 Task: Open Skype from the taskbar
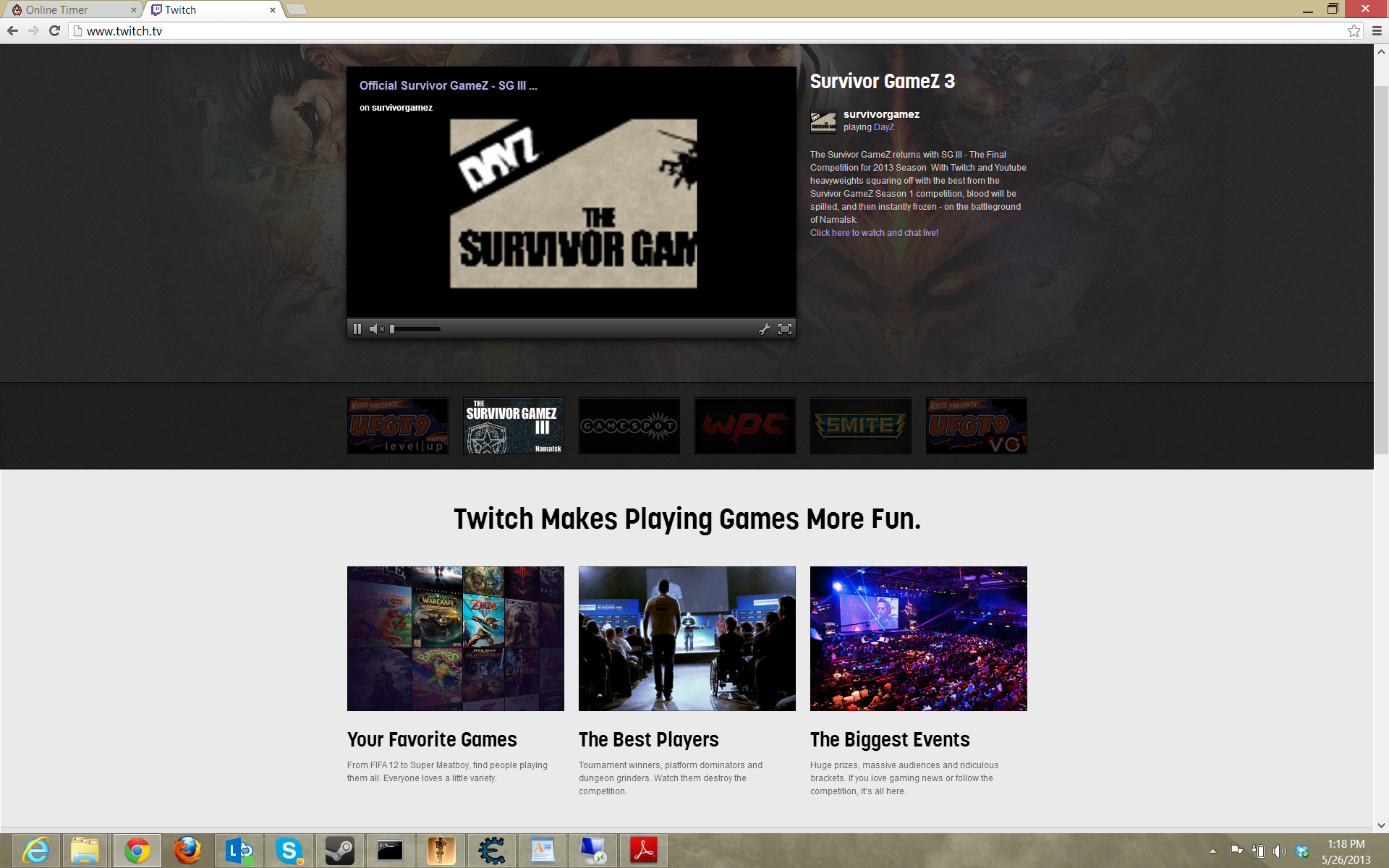(289, 851)
